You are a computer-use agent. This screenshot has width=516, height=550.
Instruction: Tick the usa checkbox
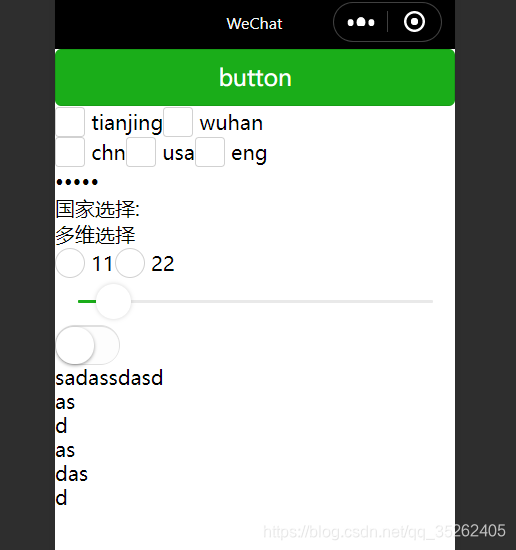click(x=141, y=152)
